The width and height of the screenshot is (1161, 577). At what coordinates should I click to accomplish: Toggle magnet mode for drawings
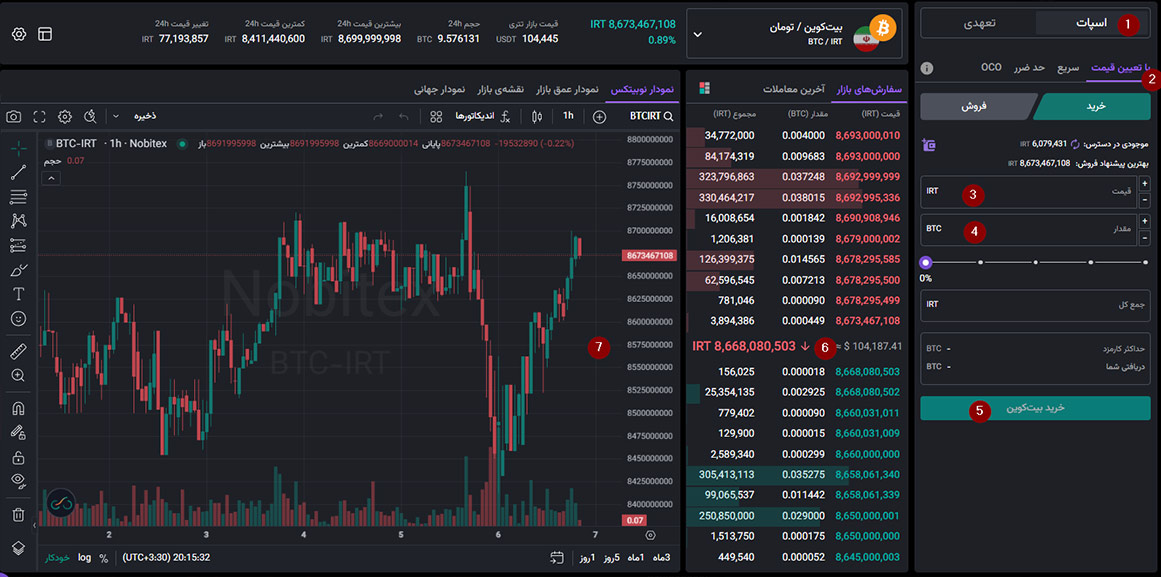pos(19,408)
